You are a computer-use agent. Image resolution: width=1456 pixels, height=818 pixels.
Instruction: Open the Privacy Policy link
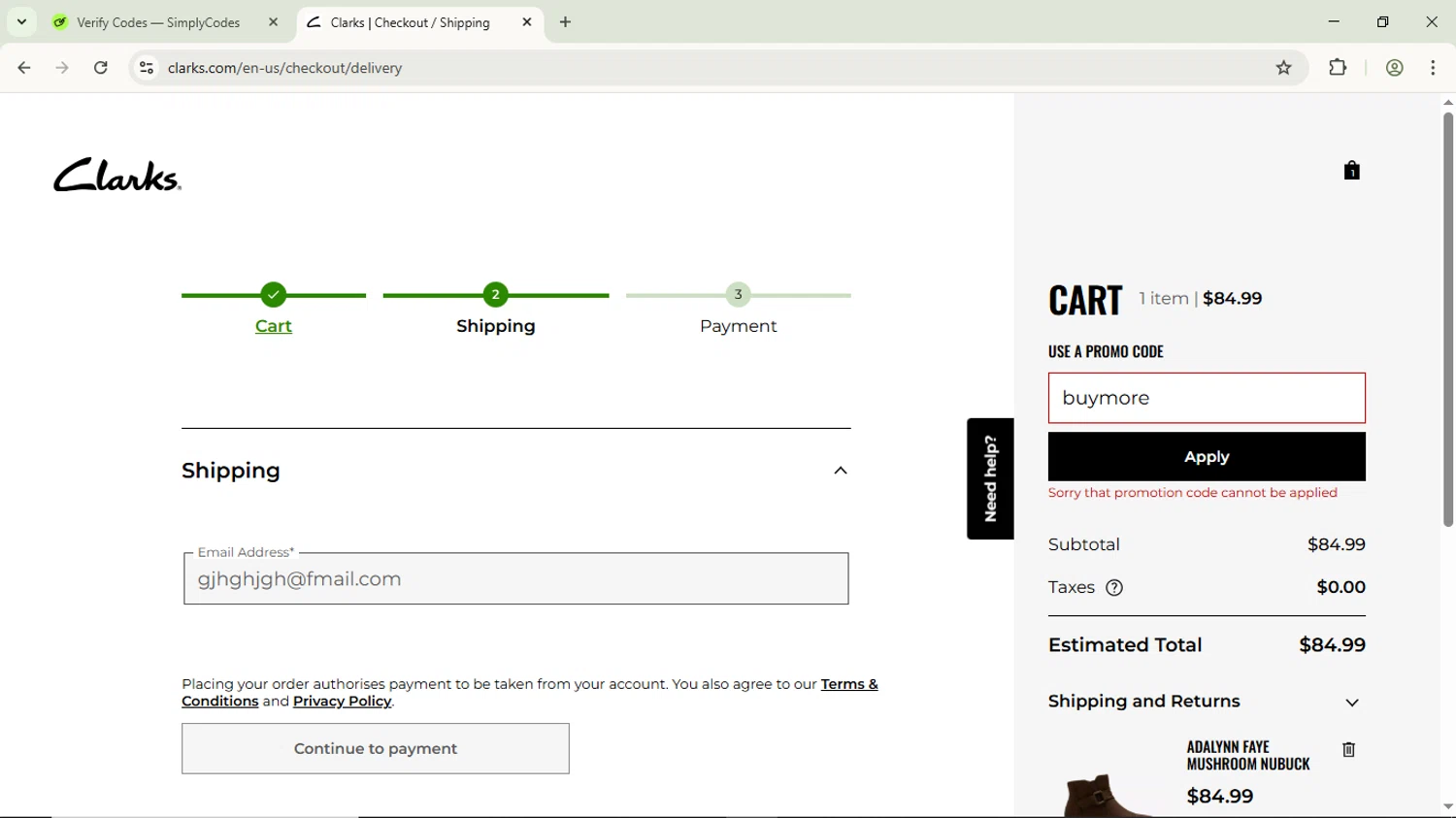342,702
